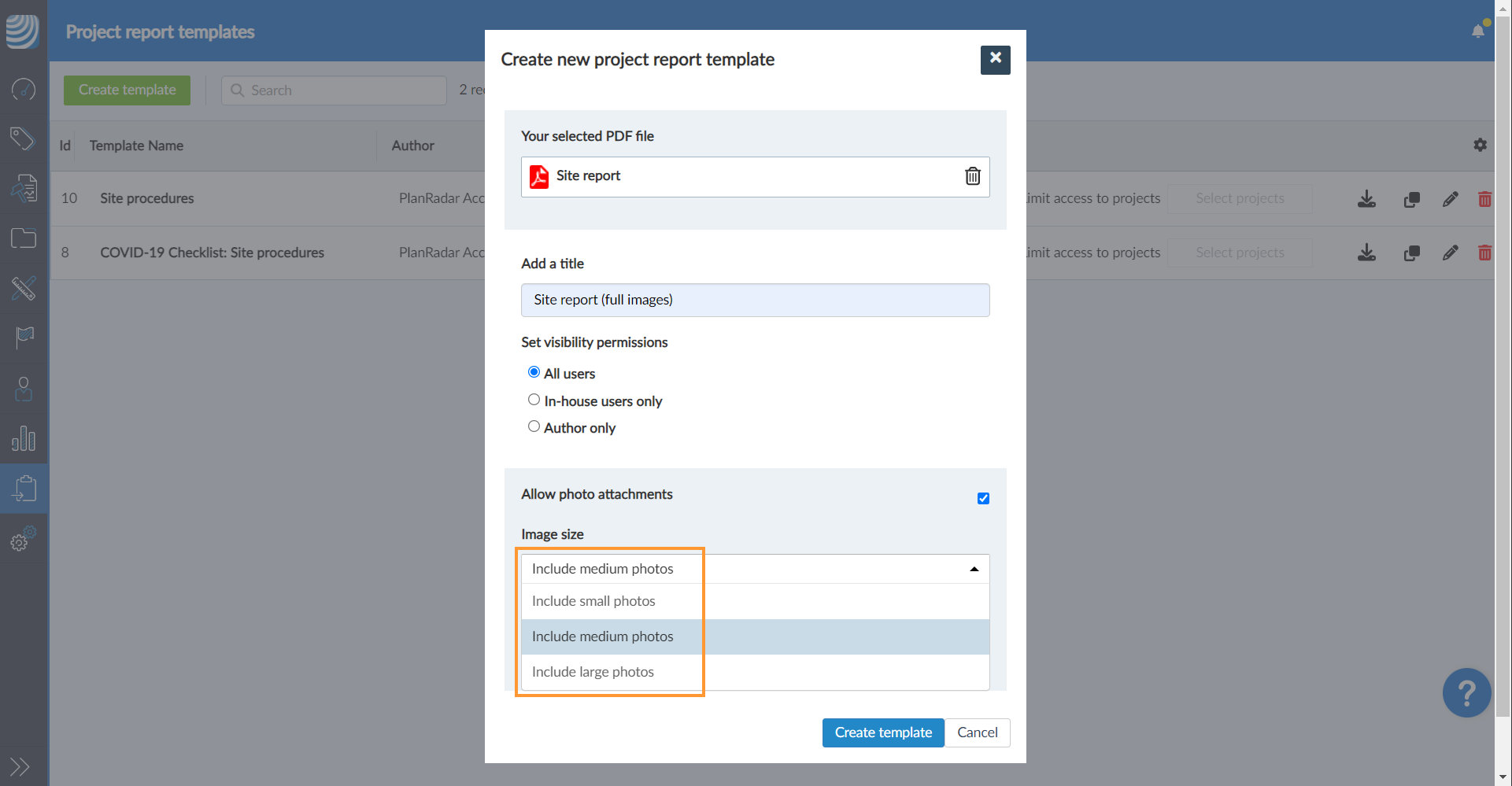Choose Include small photos option
Viewport: 1512px width, 786px height.
[593, 601]
